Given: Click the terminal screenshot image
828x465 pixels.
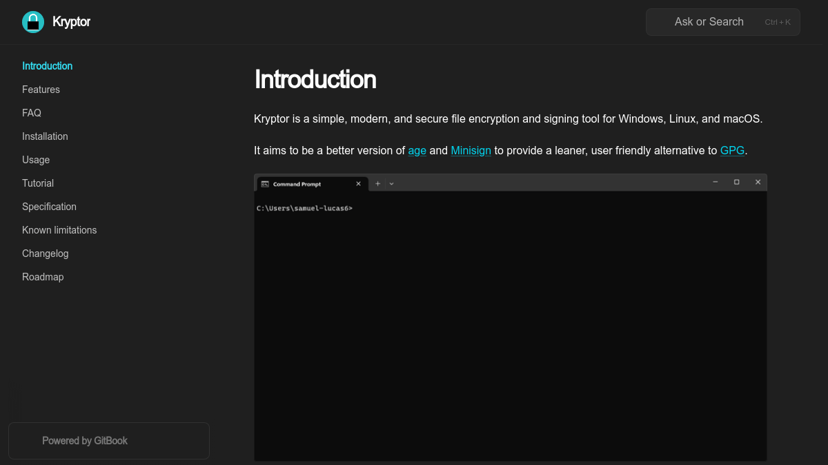Looking at the screenshot, I should (510, 317).
